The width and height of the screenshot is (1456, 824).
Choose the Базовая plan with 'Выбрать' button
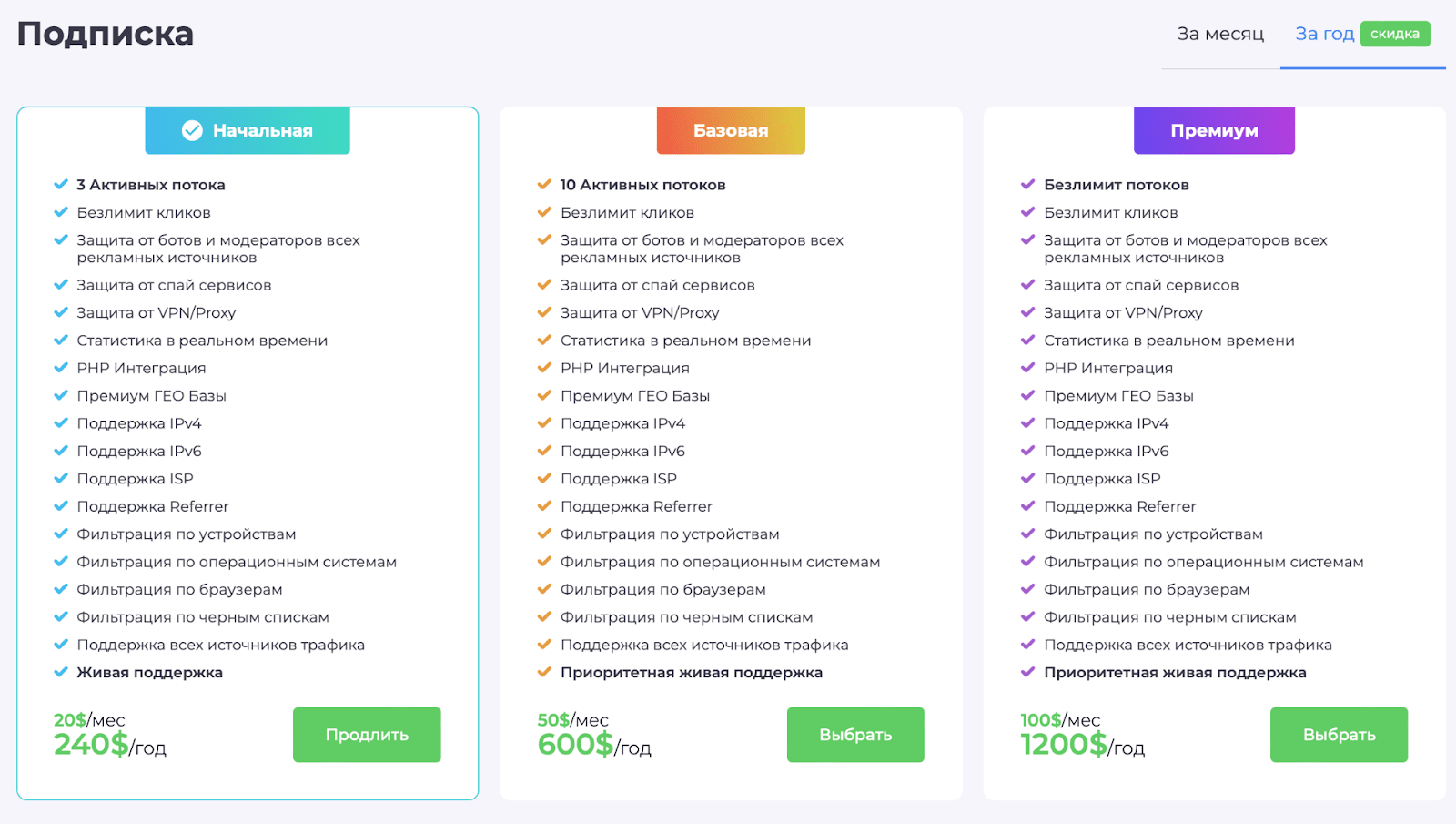855,735
